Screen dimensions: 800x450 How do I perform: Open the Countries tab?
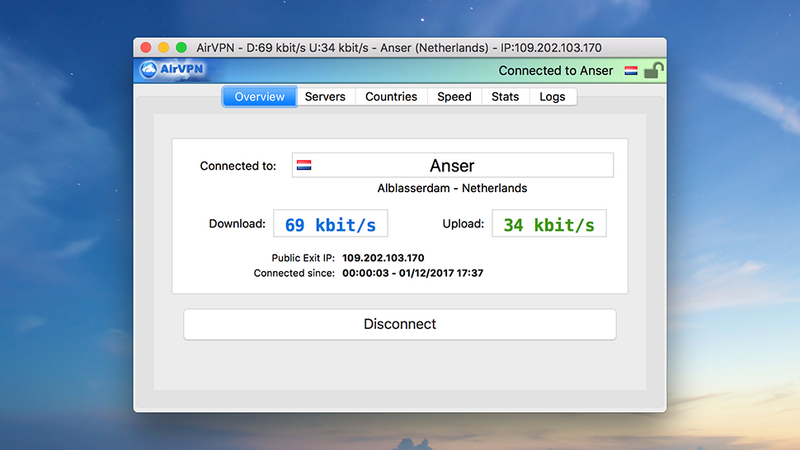coord(391,96)
